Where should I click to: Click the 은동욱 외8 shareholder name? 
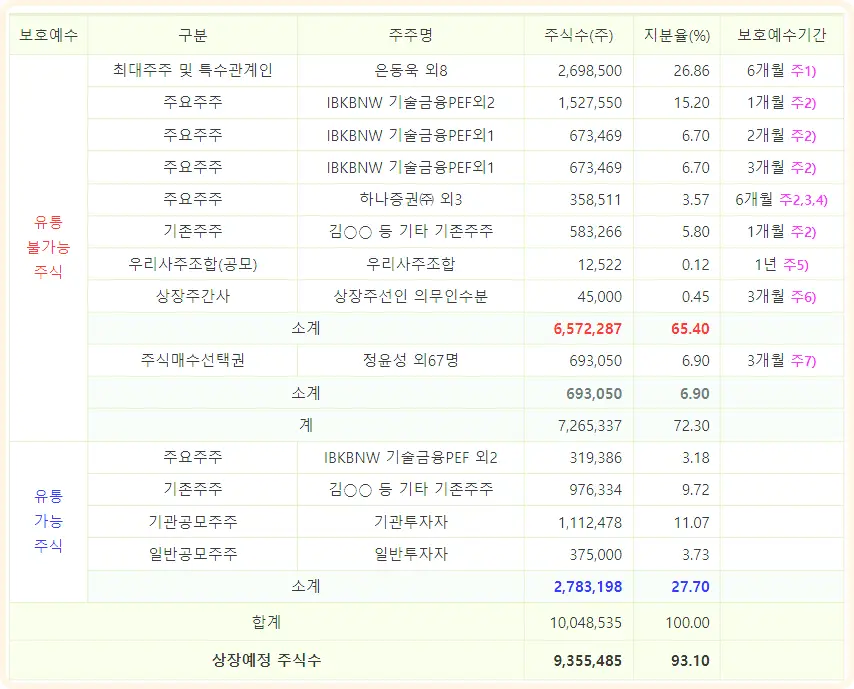pos(411,70)
